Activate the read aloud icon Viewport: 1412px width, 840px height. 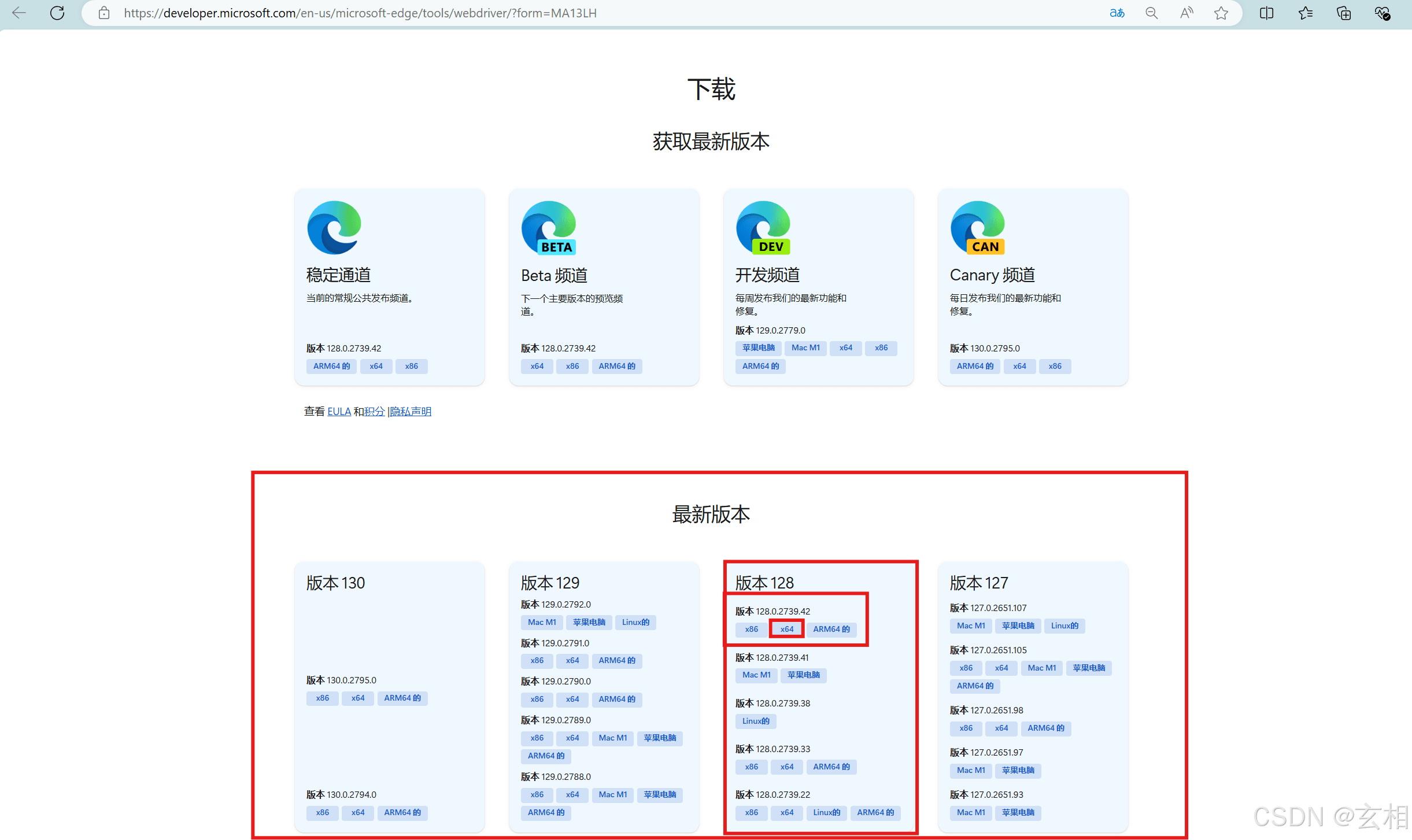pos(1186,13)
